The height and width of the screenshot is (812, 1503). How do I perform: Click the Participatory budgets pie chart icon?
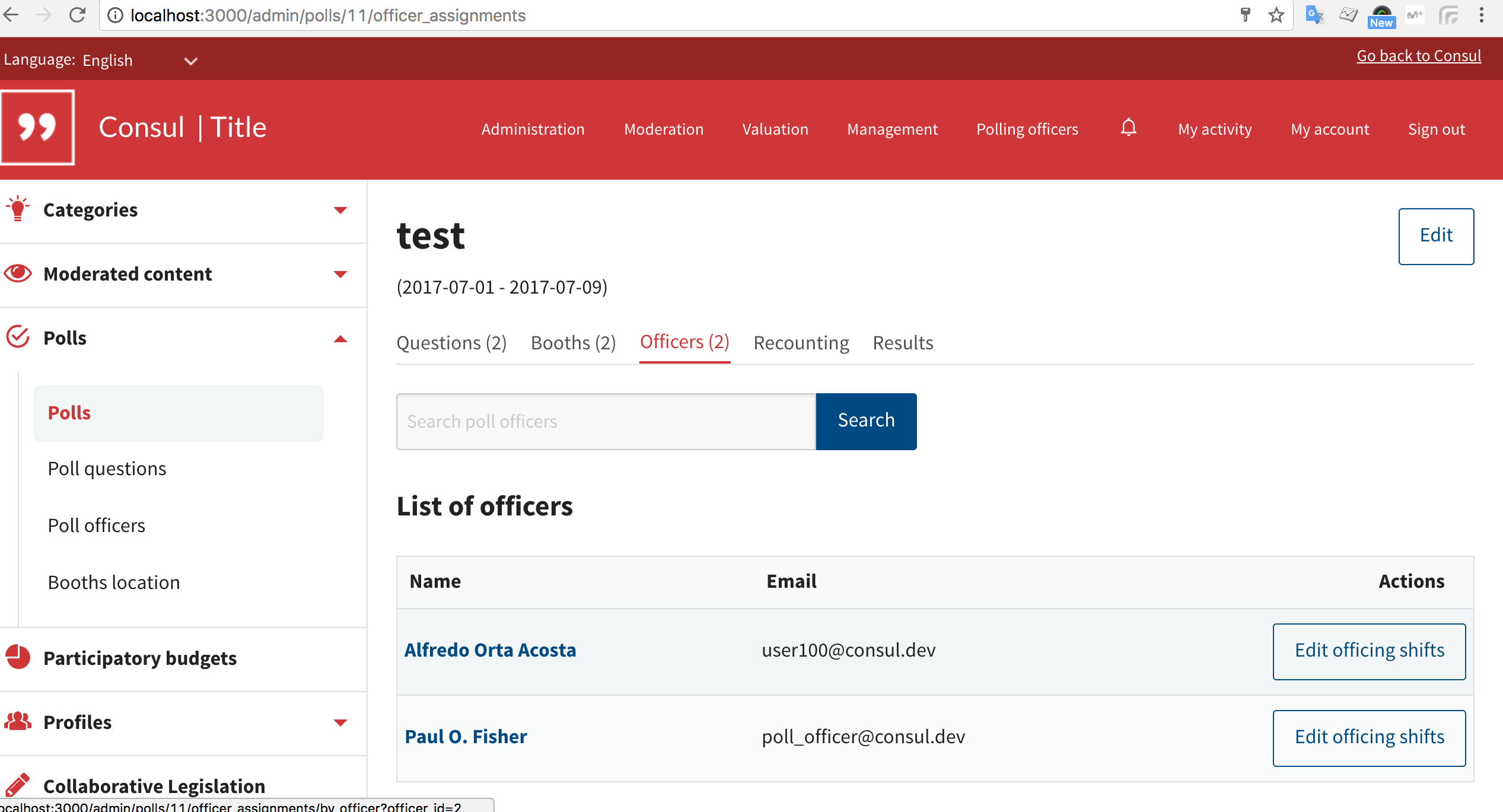[17, 658]
